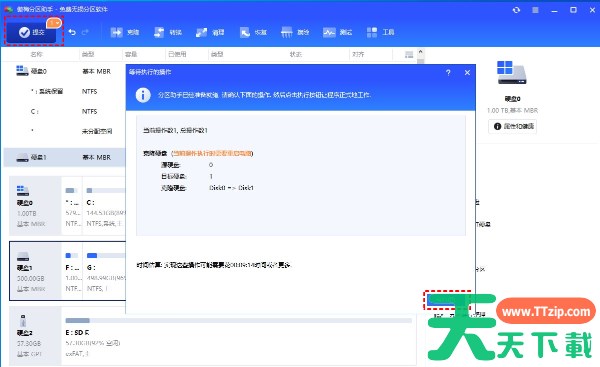Open the 转换 (Convert) toolbar menu

pyautogui.click(x=168, y=33)
